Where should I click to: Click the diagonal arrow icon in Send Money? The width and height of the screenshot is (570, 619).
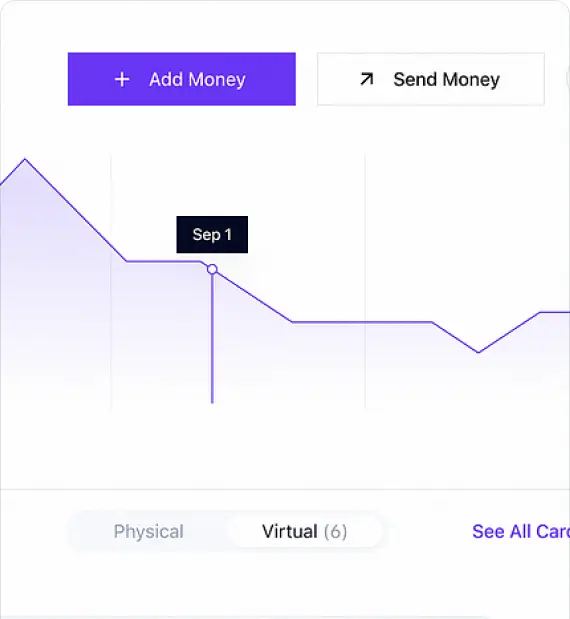(366, 79)
